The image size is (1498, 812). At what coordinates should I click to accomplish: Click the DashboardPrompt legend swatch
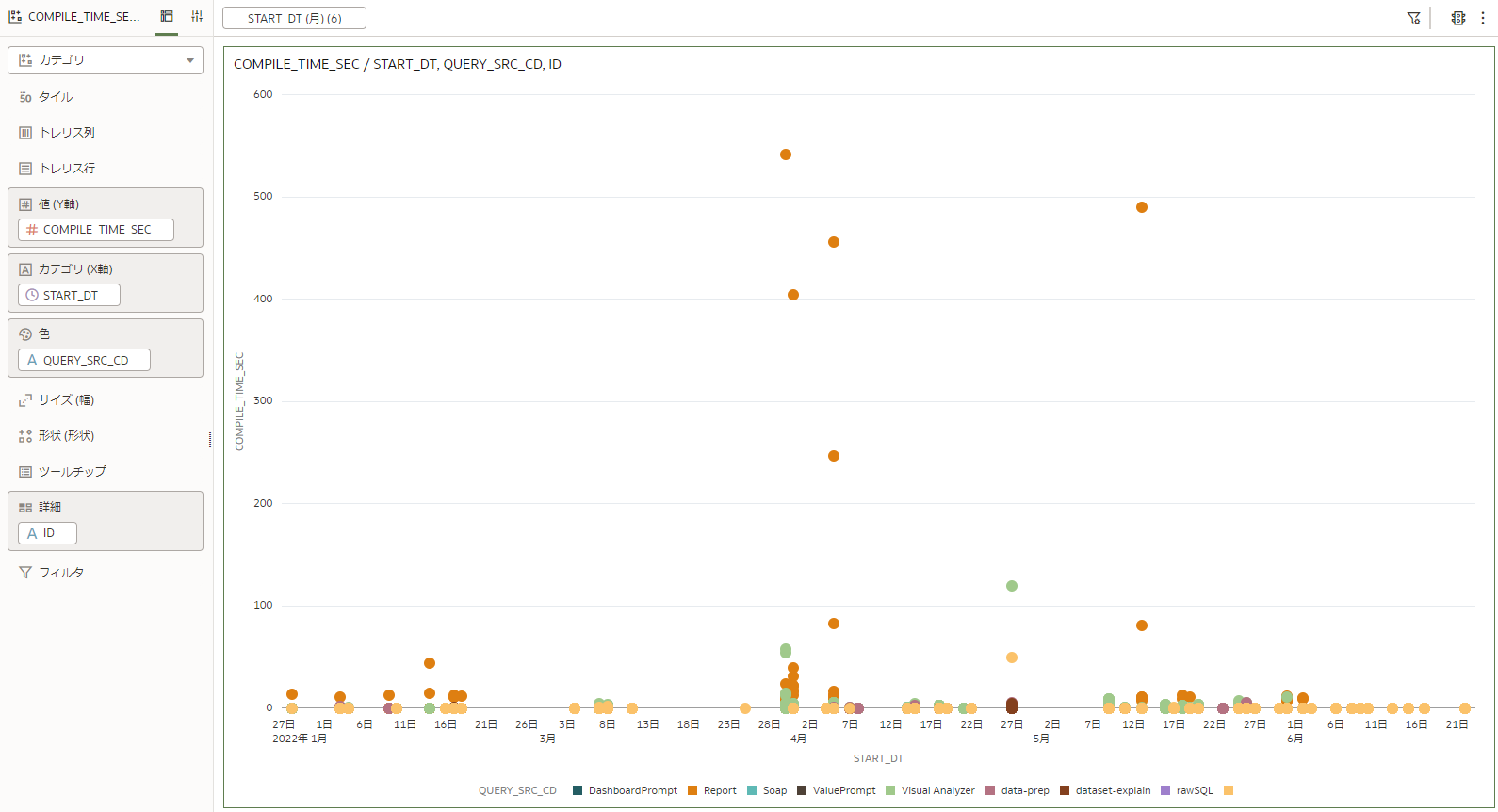click(x=578, y=790)
